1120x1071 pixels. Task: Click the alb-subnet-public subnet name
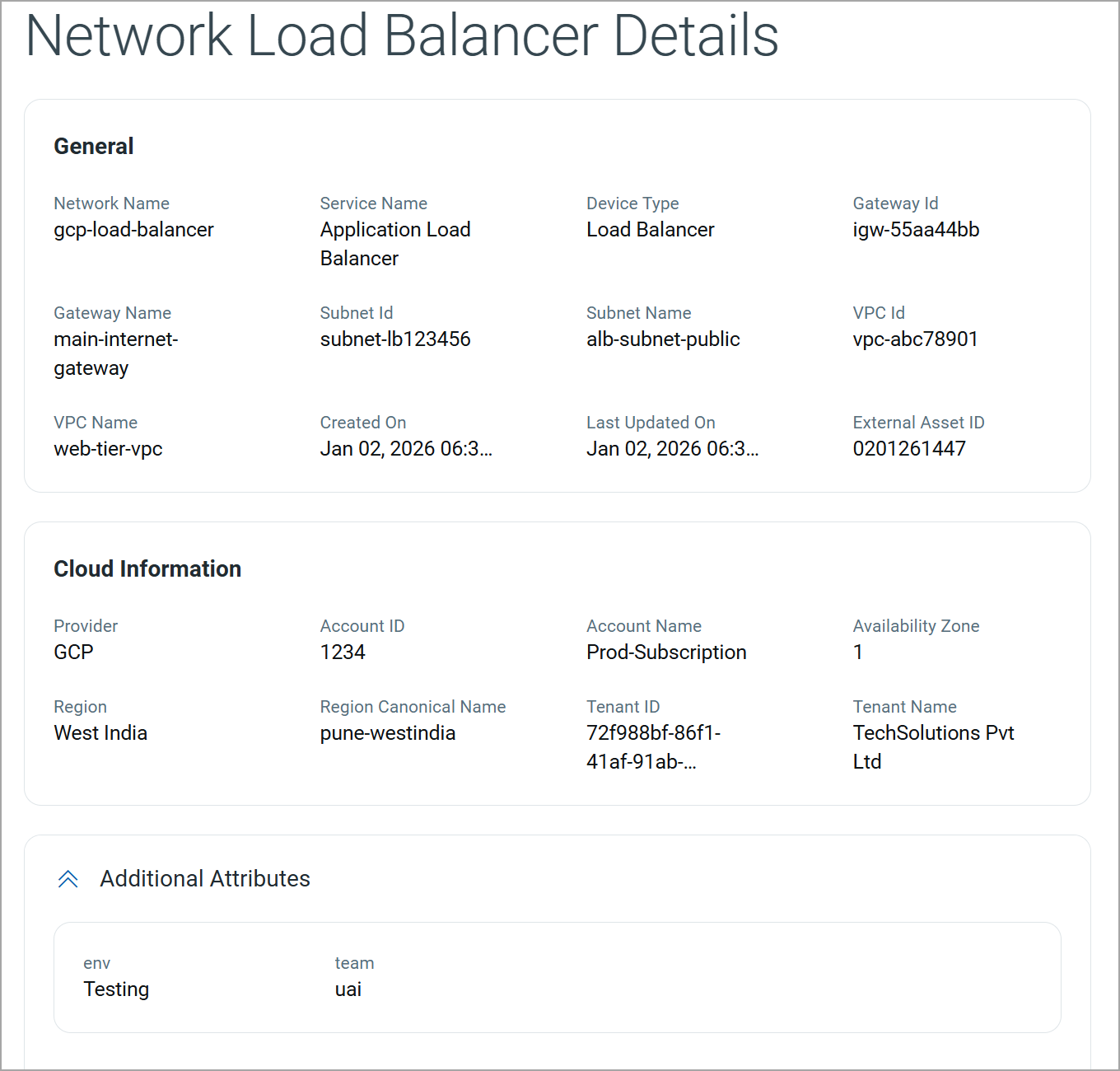pos(663,339)
